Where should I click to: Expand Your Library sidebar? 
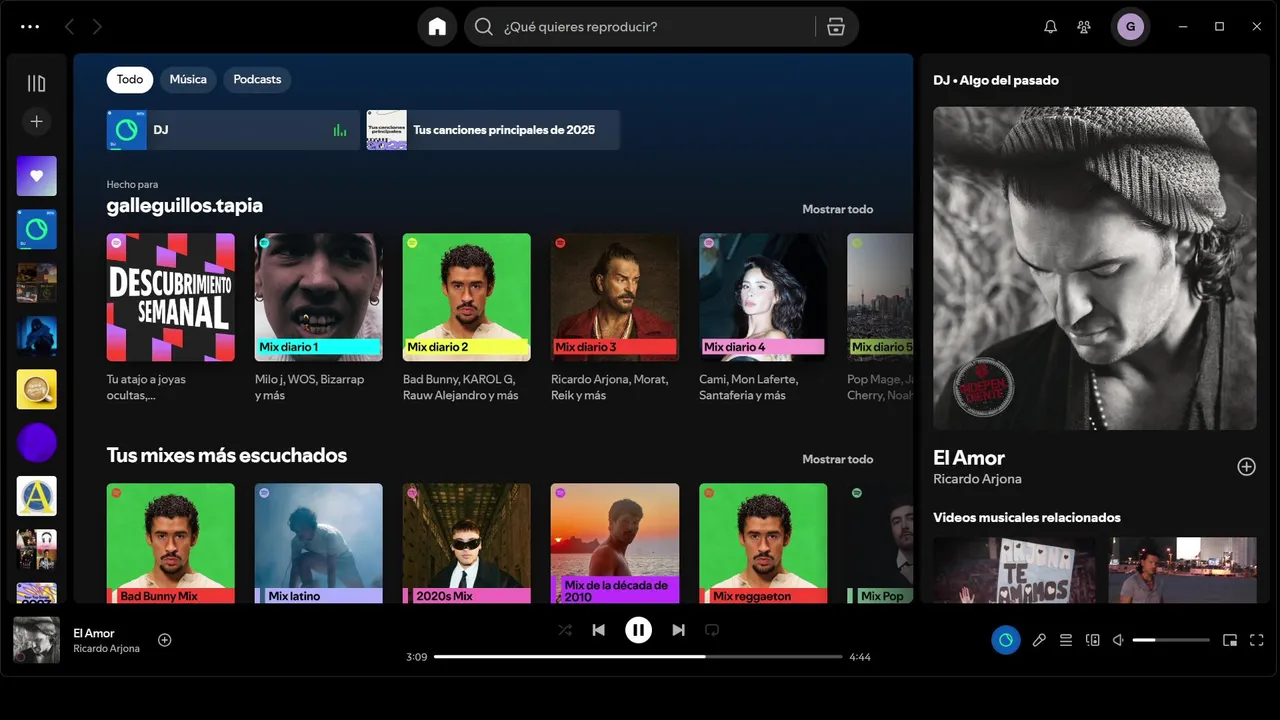pos(37,83)
